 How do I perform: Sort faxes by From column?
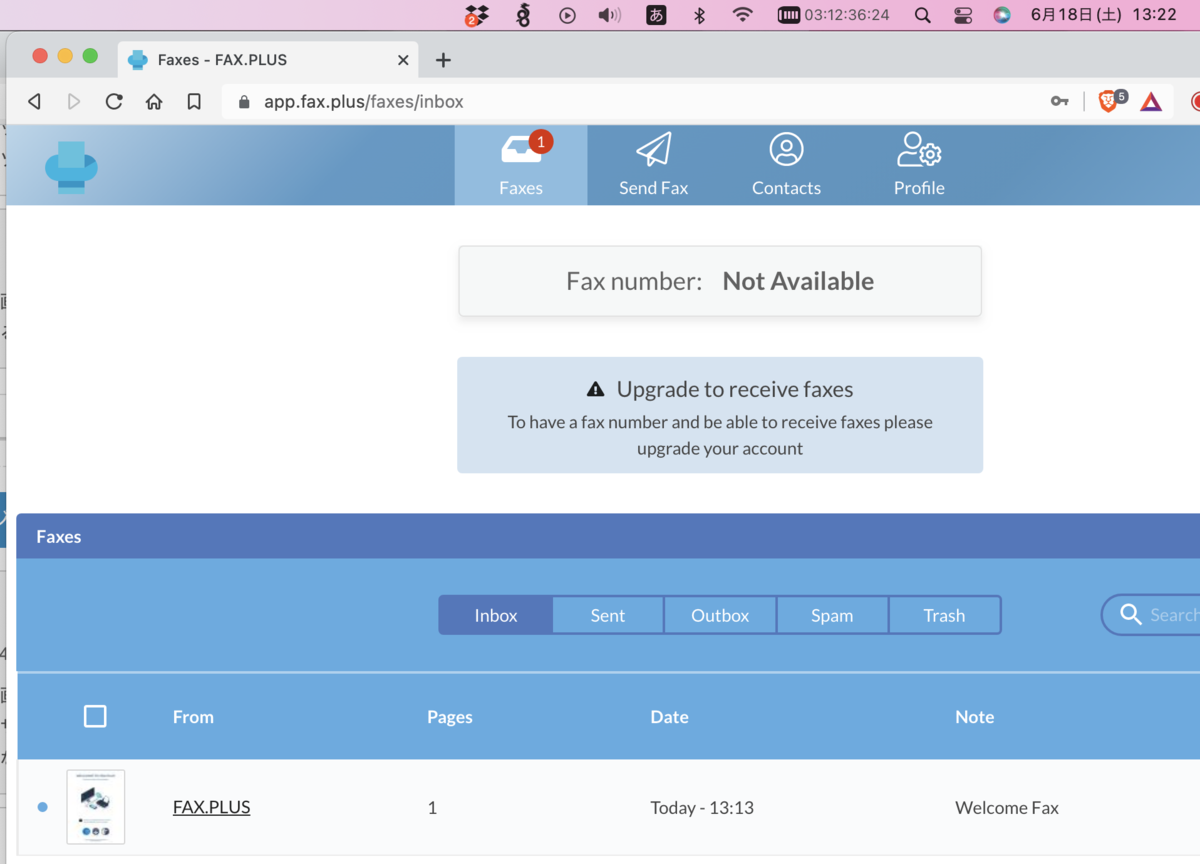click(193, 716)
